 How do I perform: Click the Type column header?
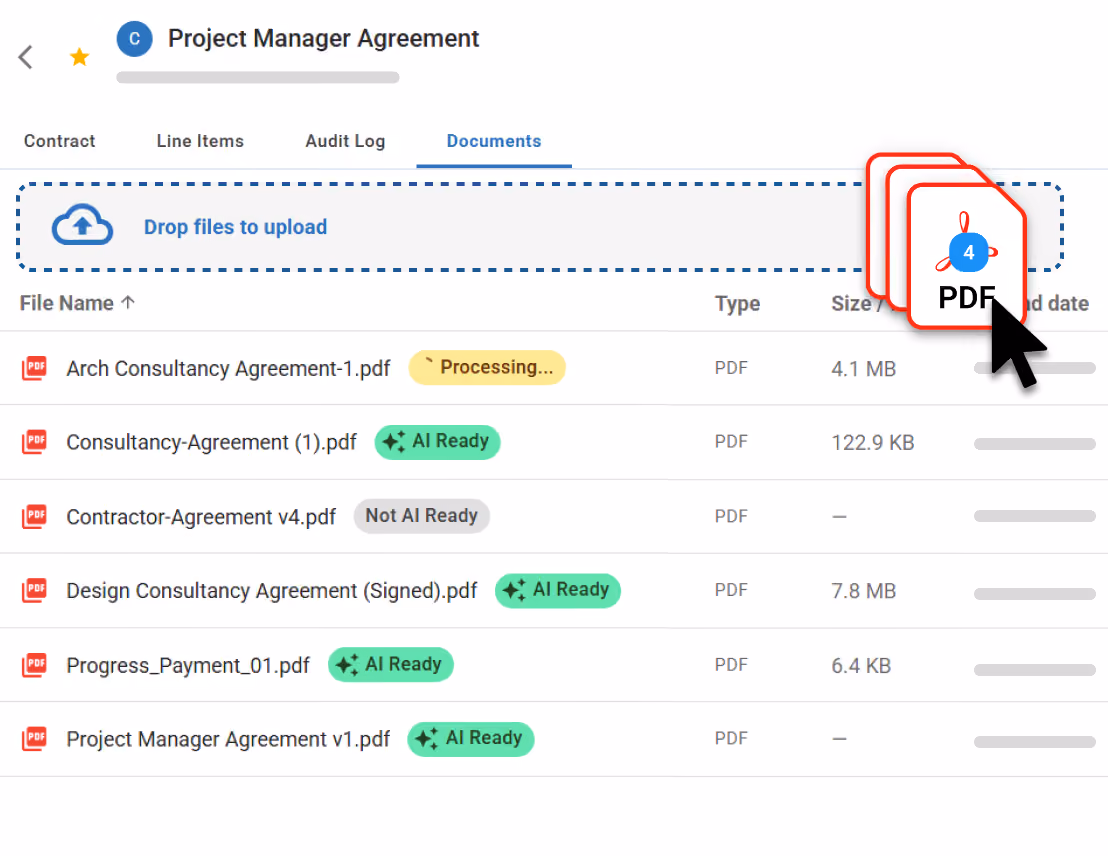737,303
